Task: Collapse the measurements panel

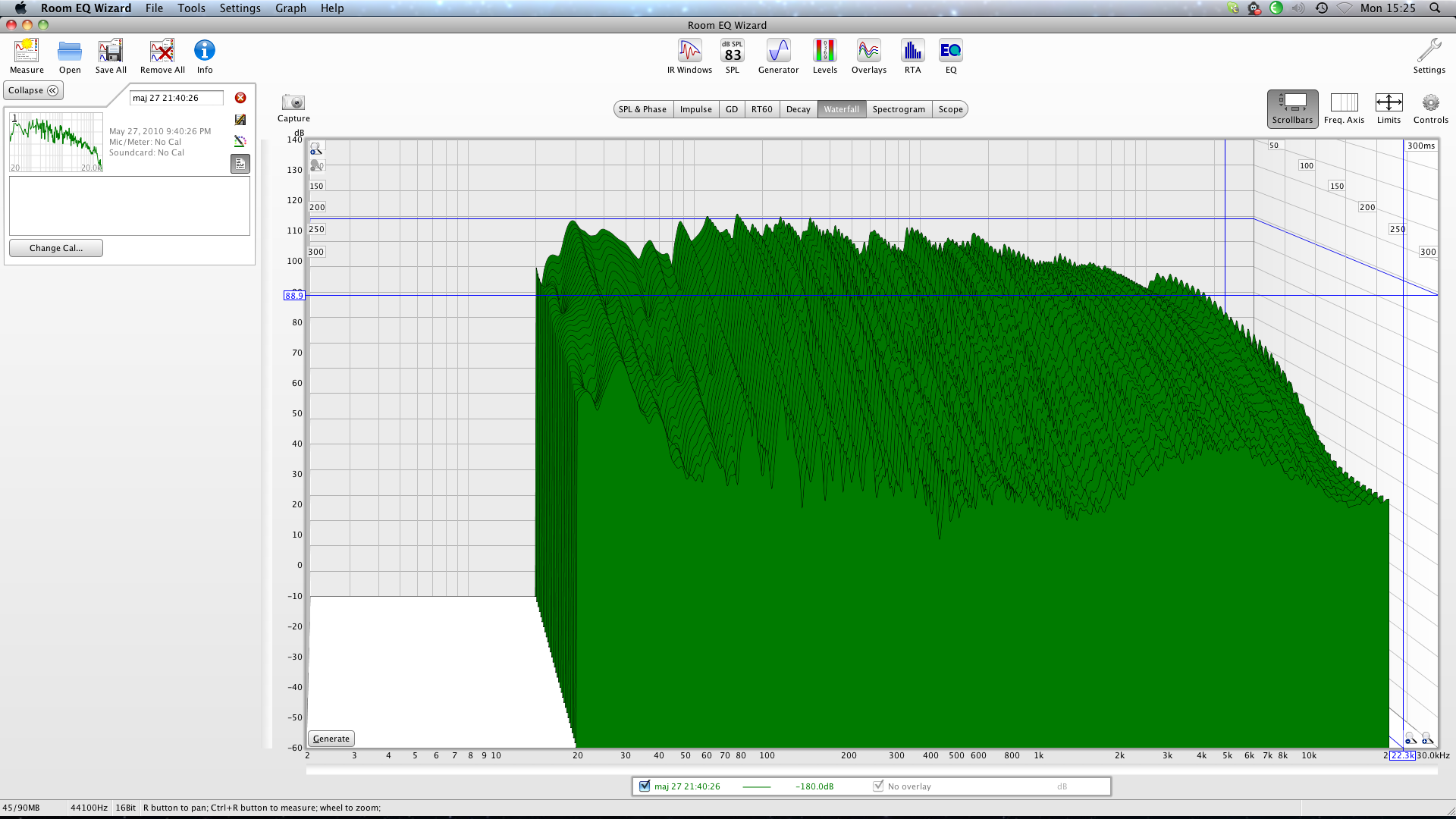Action: click(x=33, y=90)
